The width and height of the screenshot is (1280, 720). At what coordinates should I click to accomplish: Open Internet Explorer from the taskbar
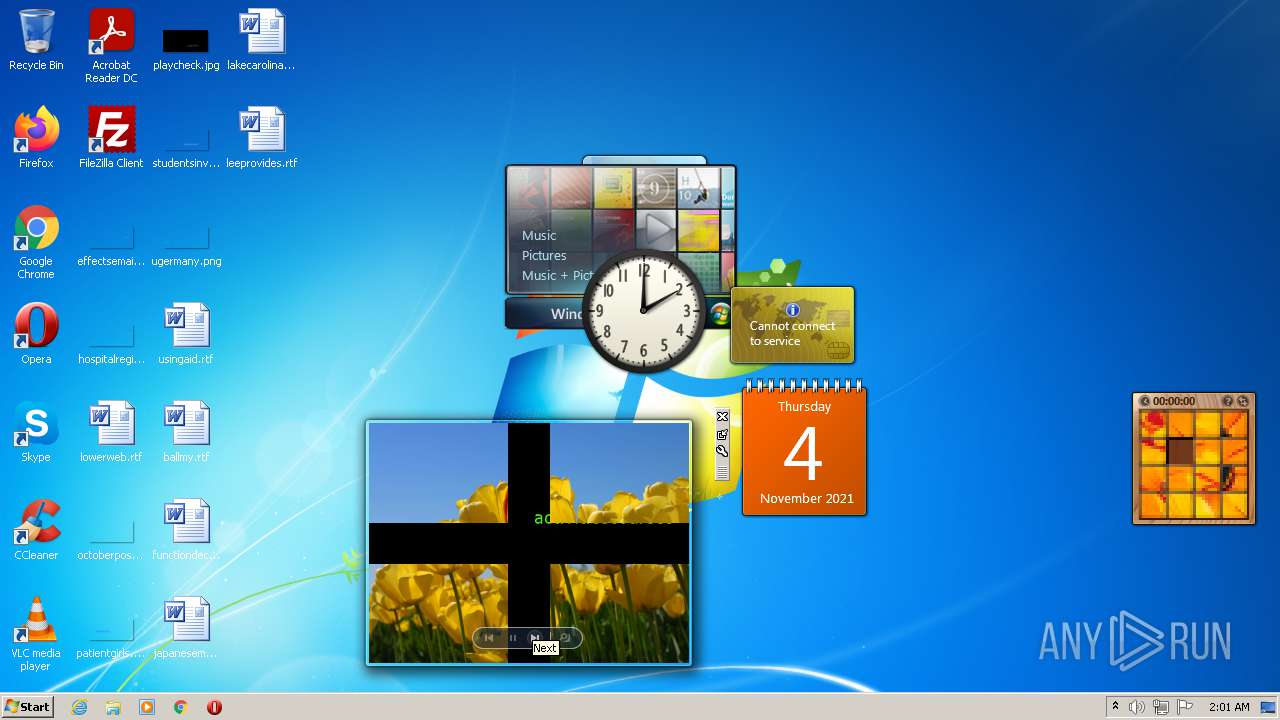click(79, 707)
